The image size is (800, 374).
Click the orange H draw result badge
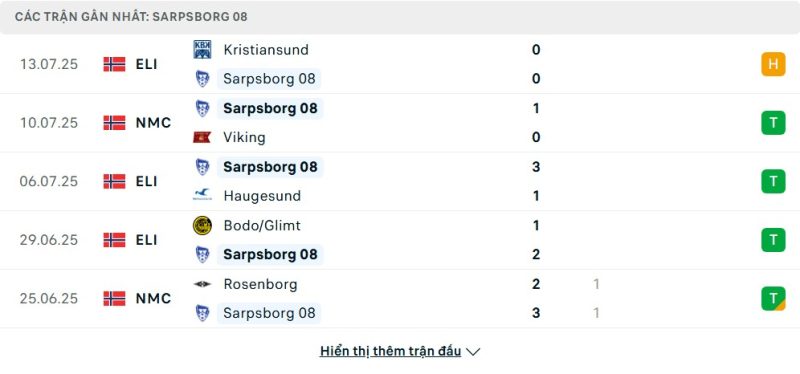coord(773,64)
